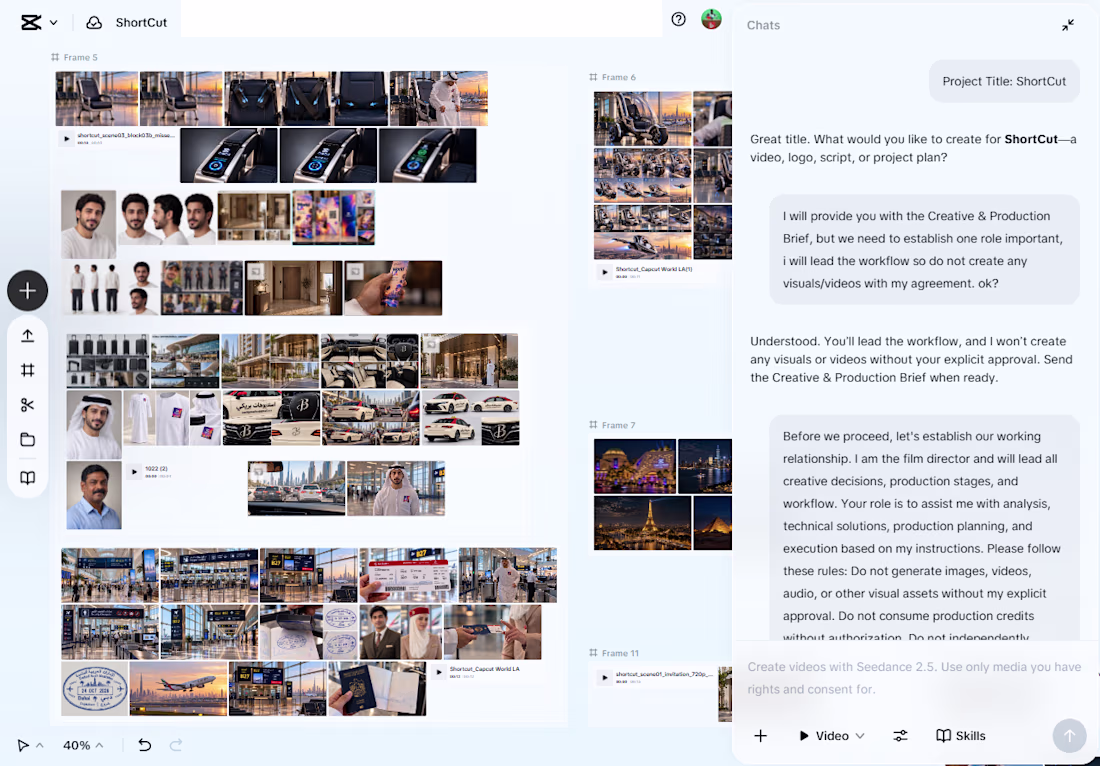Click the Chats panel heading
Screen dimensions: 1100x766
pos(763,25)
